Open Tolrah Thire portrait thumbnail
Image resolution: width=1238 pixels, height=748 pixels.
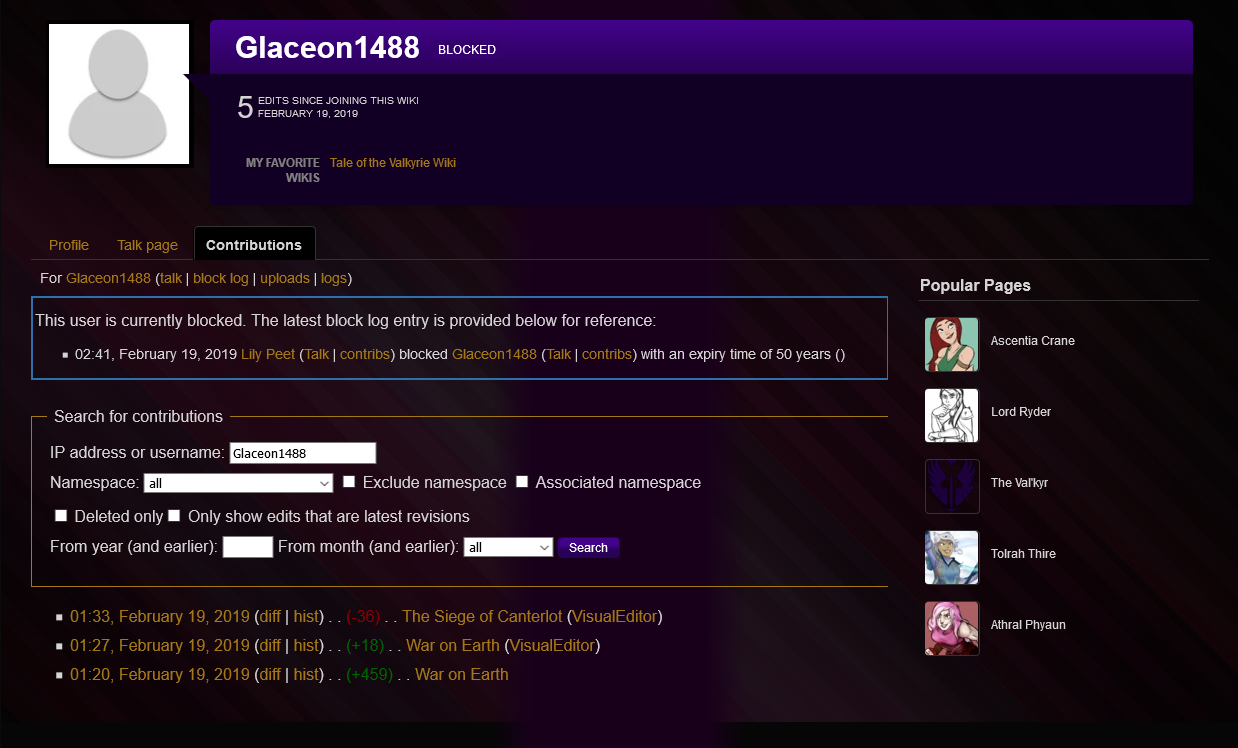[952, 557]
